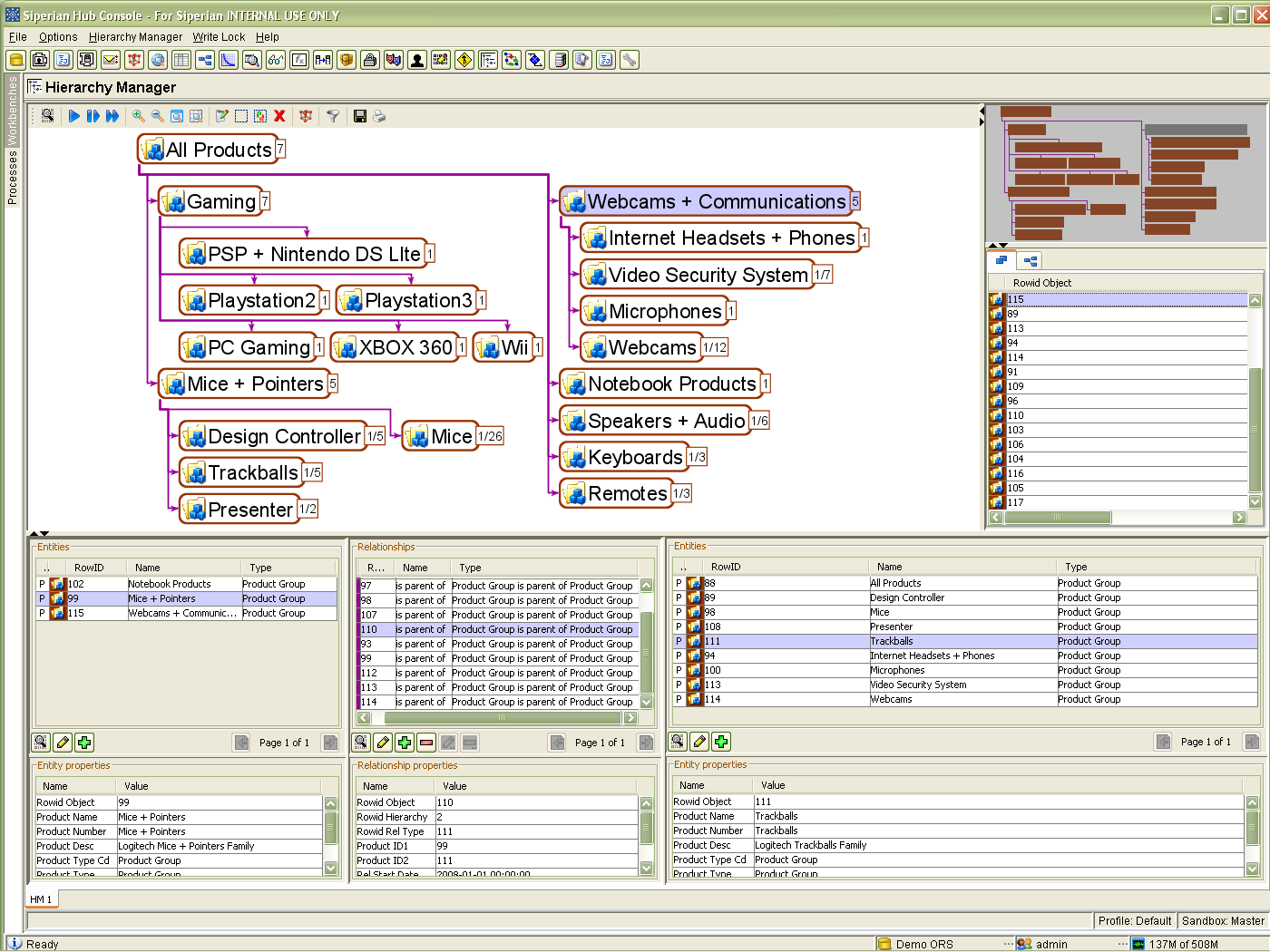Click count badge next to Mice + Pointers

click(x=333, y=384)
